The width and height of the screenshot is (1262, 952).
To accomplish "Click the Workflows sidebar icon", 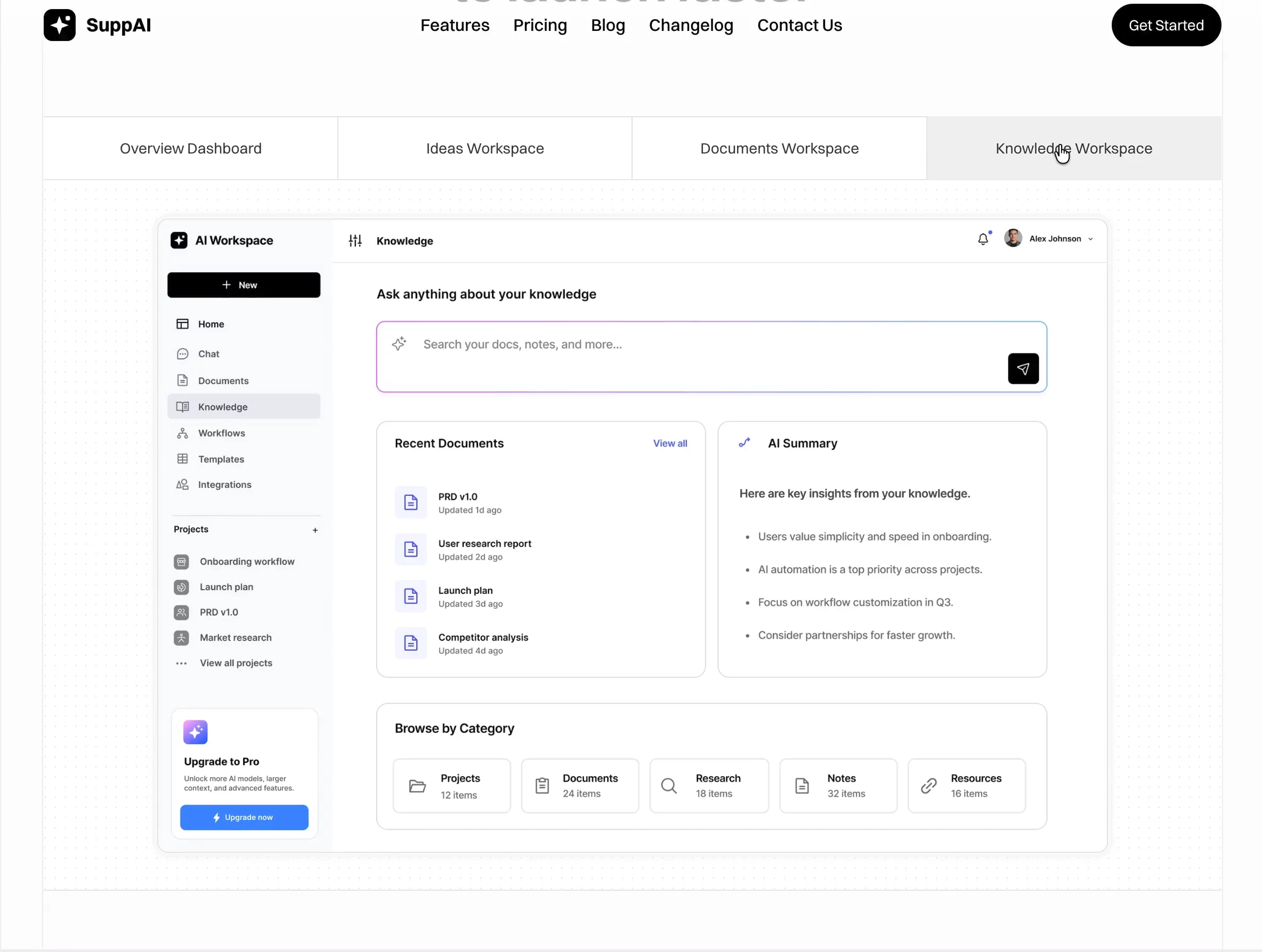I will pos(182,433).
